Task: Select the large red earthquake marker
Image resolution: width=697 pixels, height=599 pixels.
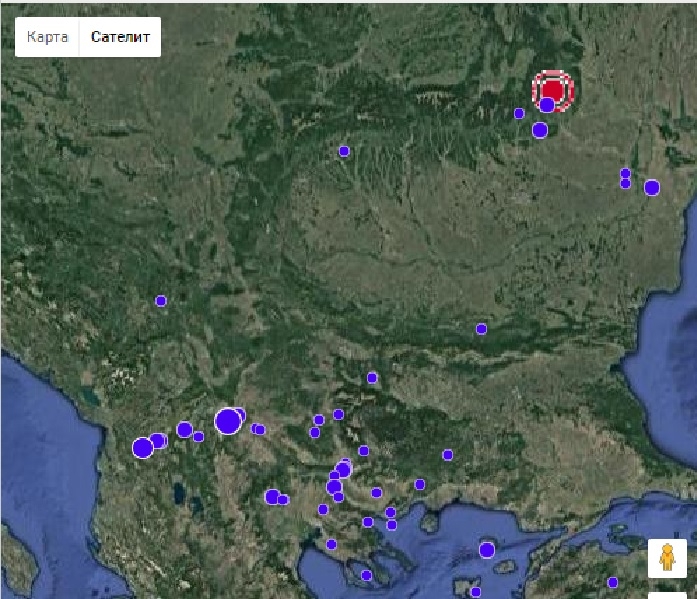Action: coord(553,91)
